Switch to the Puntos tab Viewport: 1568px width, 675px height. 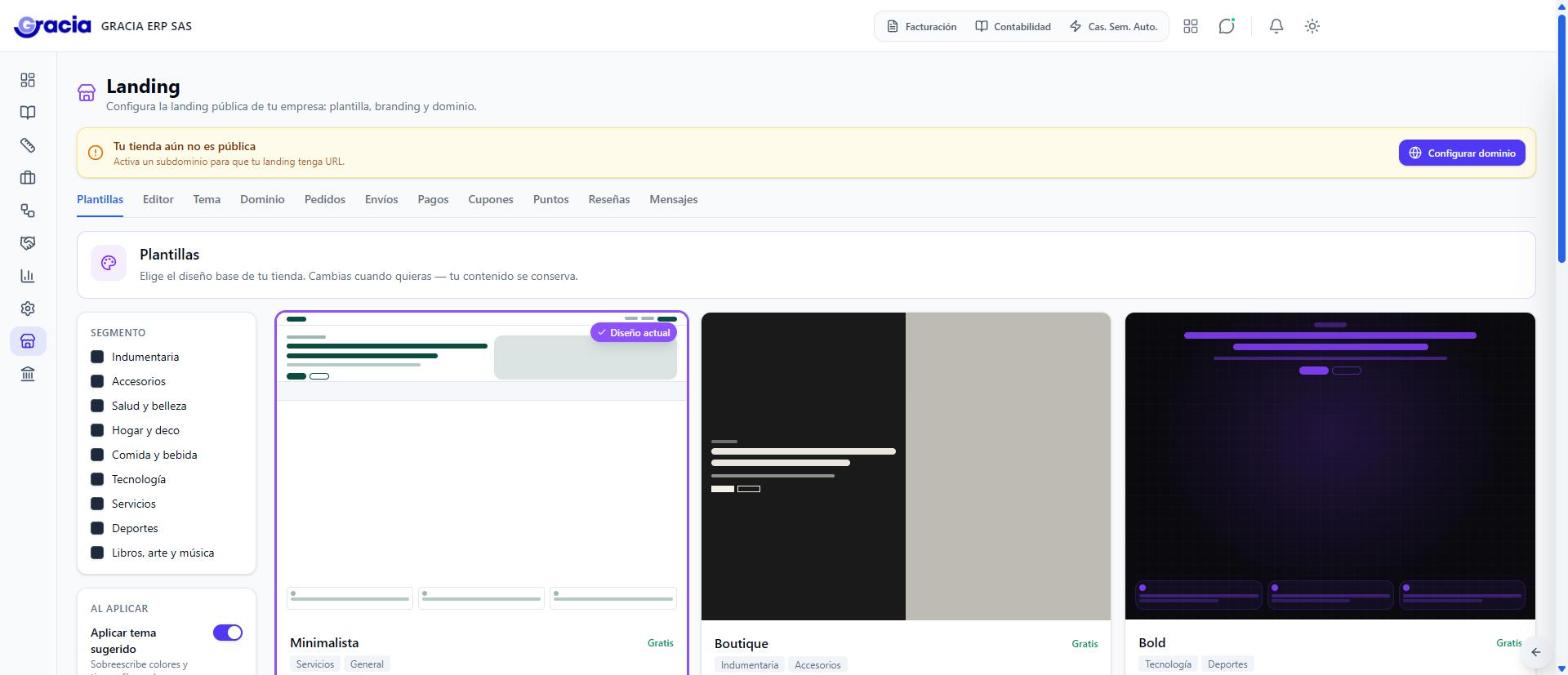551,199
